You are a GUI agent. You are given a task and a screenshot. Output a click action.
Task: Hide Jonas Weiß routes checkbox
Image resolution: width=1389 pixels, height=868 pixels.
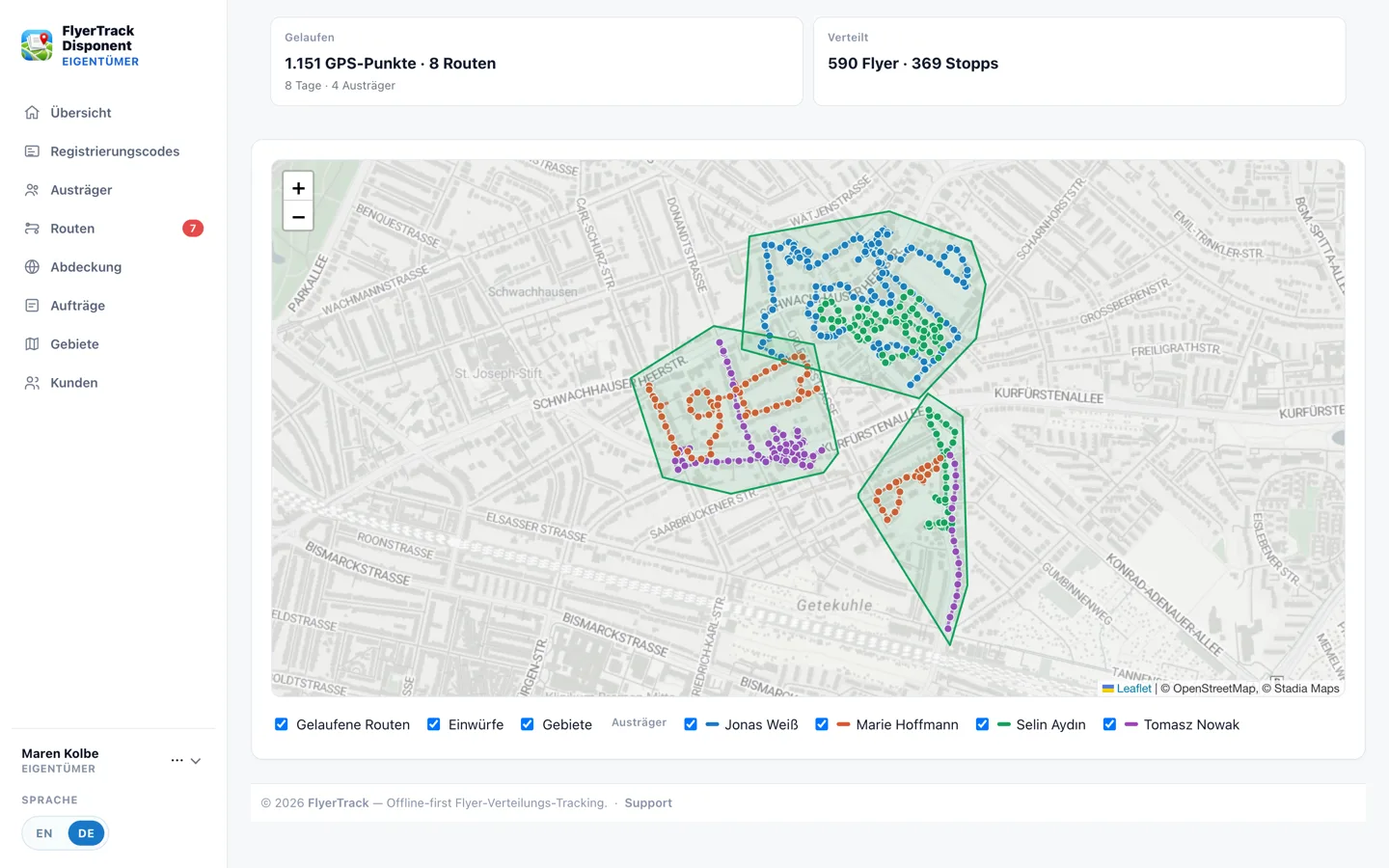(x=691, y=724)
